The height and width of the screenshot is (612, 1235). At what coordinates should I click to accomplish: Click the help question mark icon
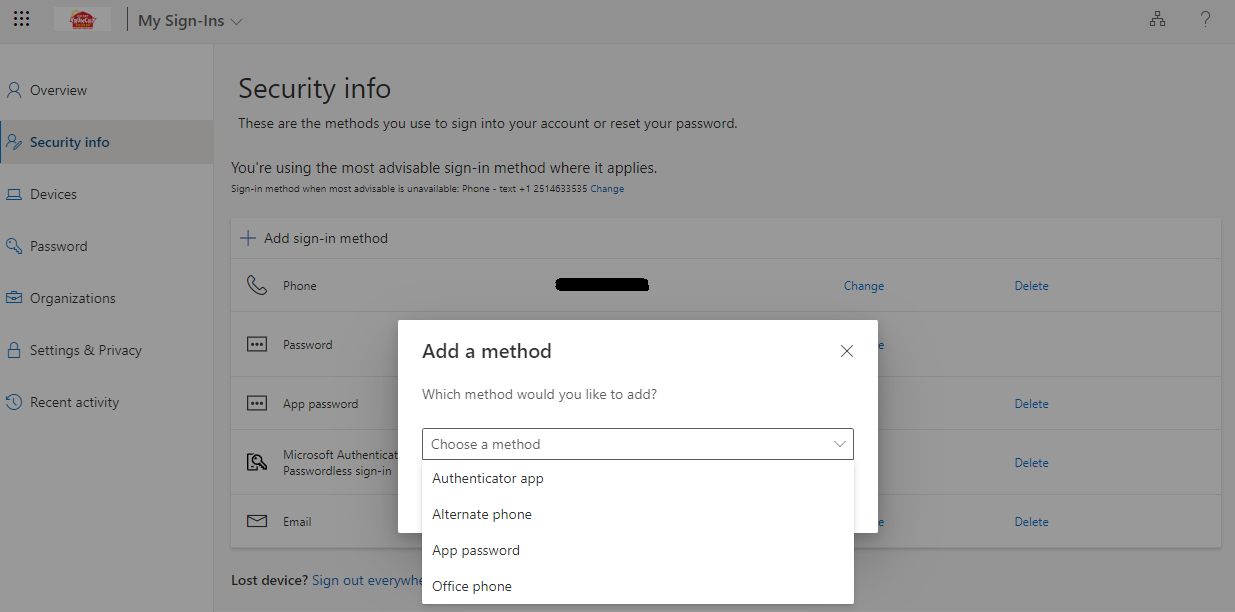coord(1206,20)
